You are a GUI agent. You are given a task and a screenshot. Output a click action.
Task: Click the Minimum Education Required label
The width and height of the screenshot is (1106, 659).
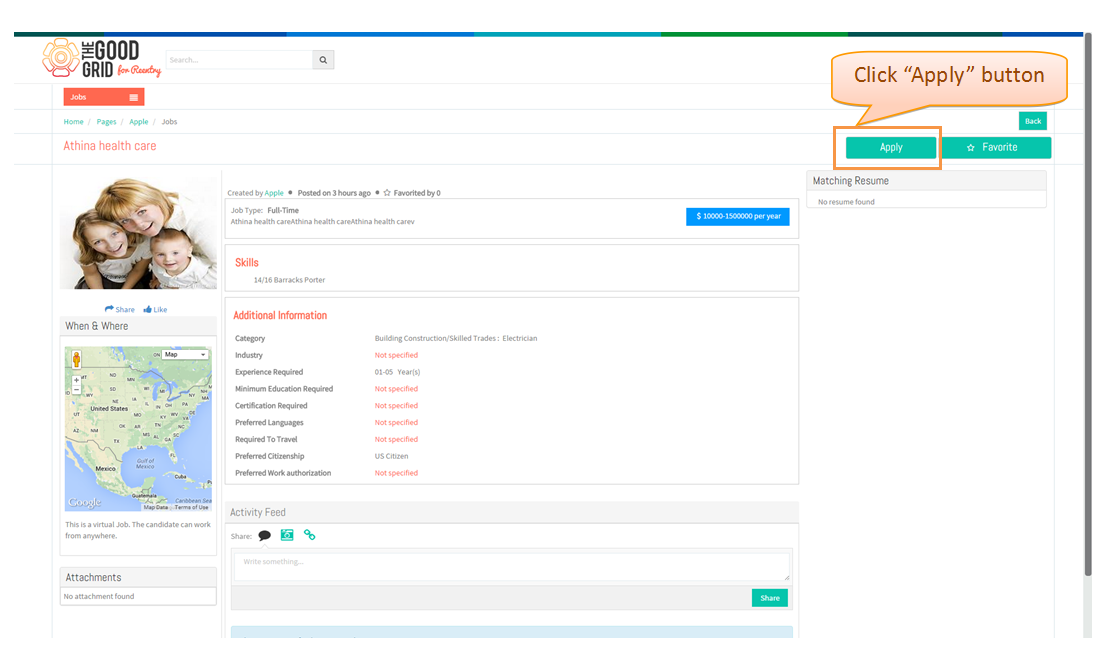pos(284,389)
